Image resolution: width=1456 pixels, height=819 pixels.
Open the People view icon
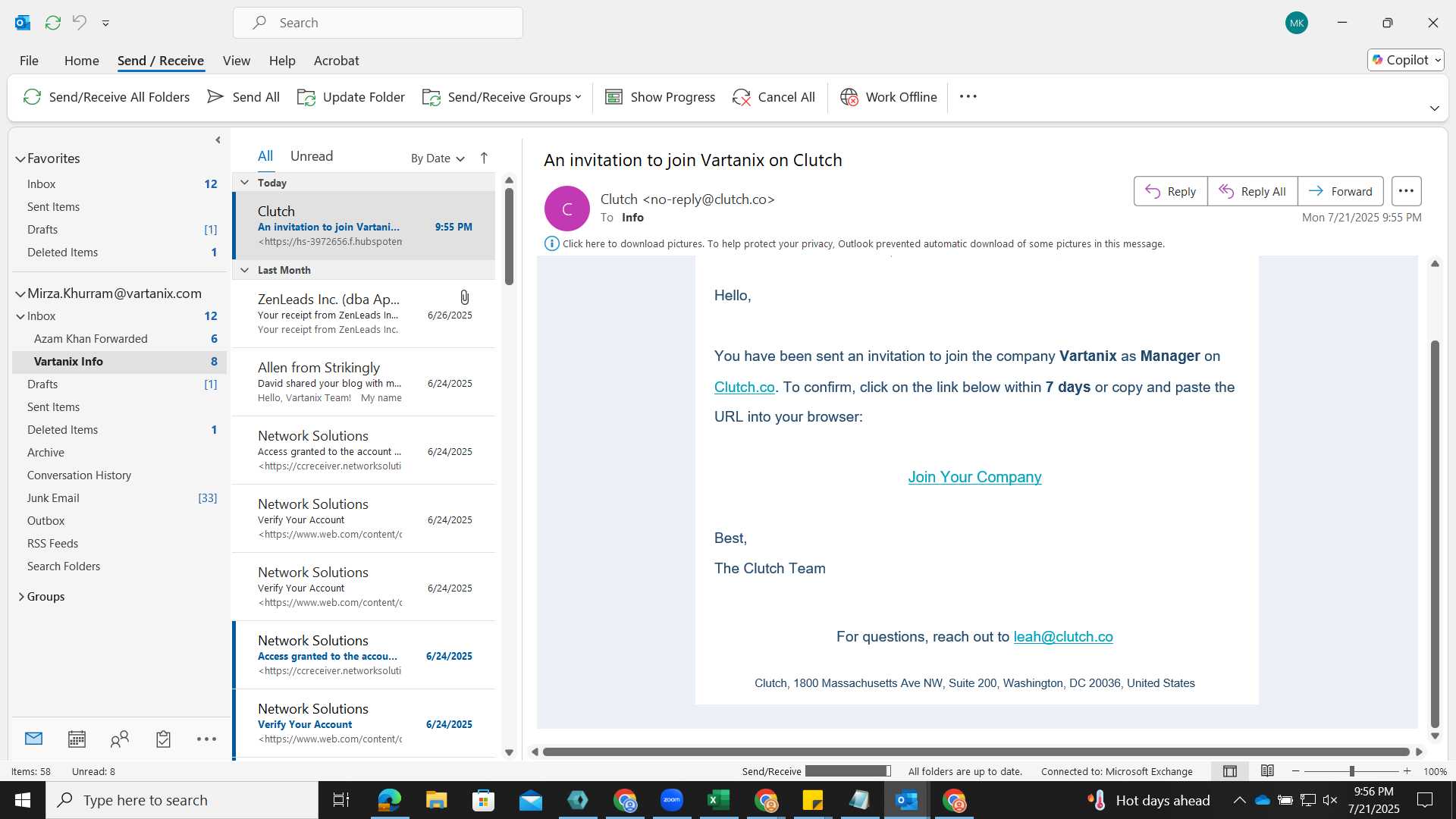[120, 738]
